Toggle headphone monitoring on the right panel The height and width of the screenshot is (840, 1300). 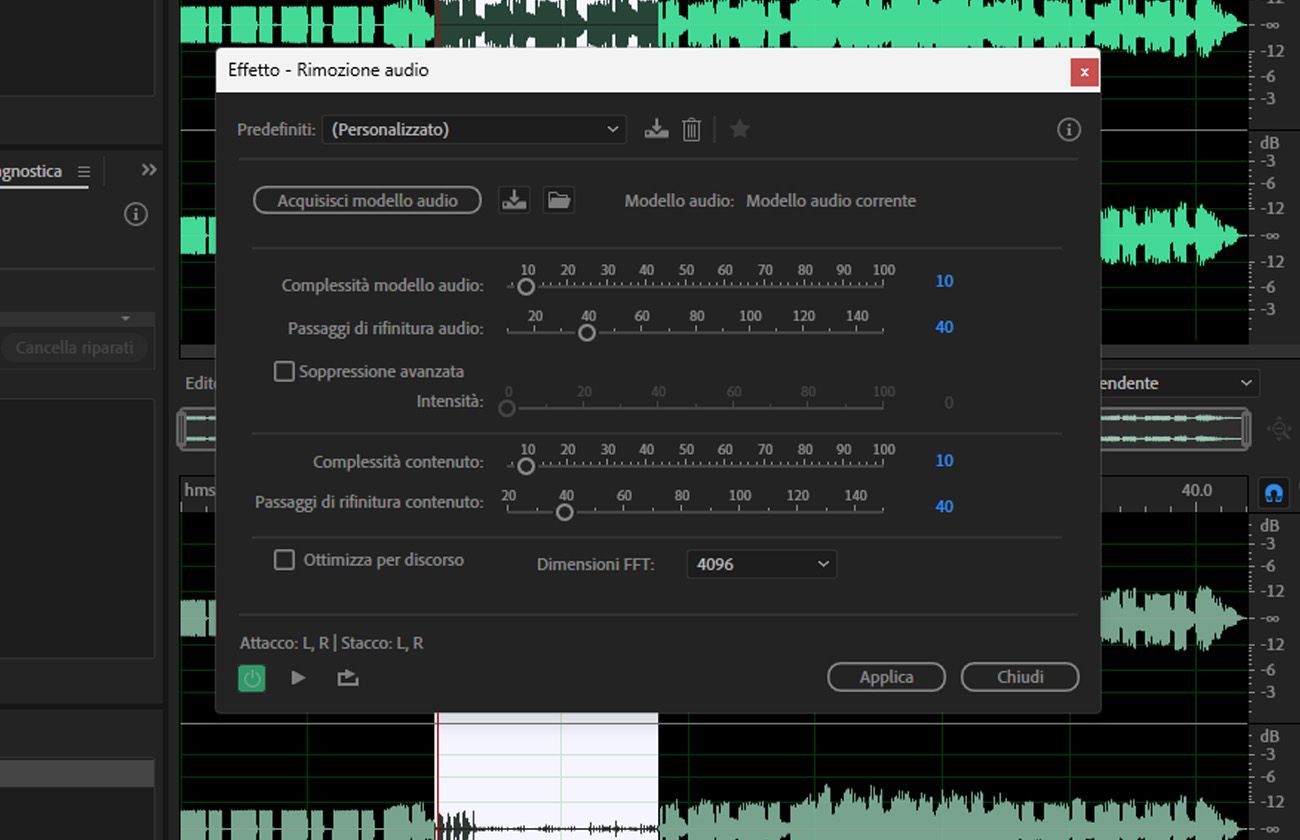pos(1272,492)
